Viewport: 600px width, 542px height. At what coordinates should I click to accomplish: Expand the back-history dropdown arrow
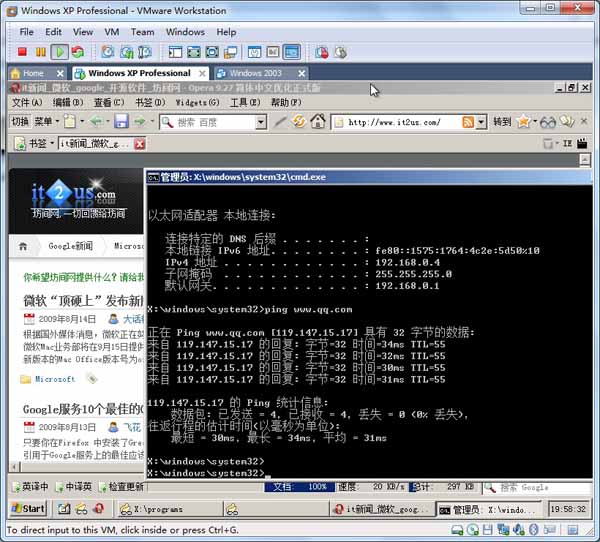108,122
